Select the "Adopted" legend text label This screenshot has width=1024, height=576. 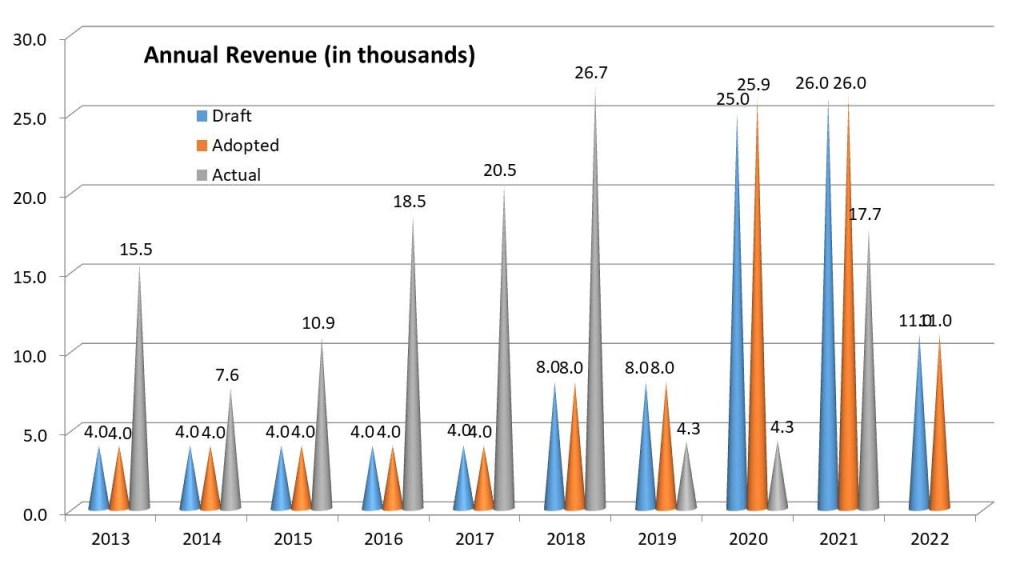246,145
